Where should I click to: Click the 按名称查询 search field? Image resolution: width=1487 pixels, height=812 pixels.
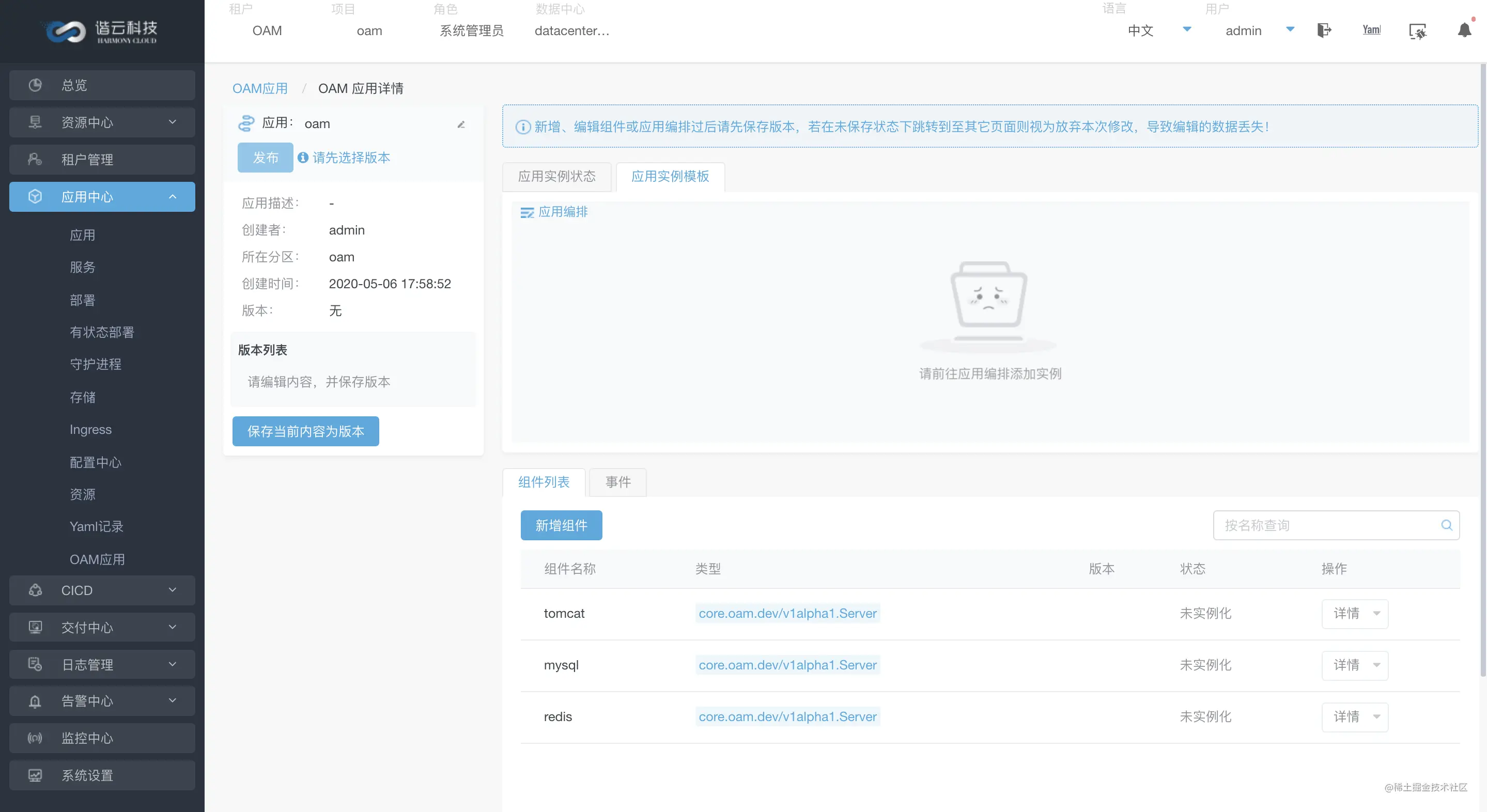tap(1336, 526)
